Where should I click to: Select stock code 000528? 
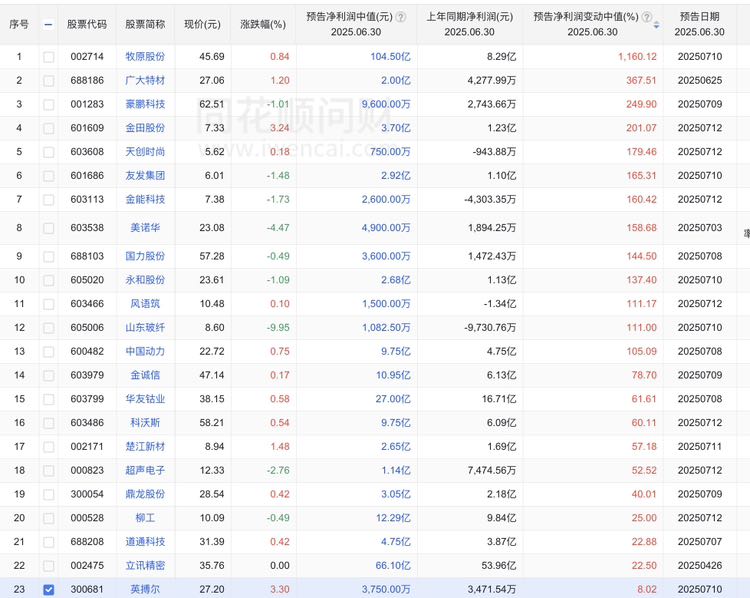coord(87,518)
